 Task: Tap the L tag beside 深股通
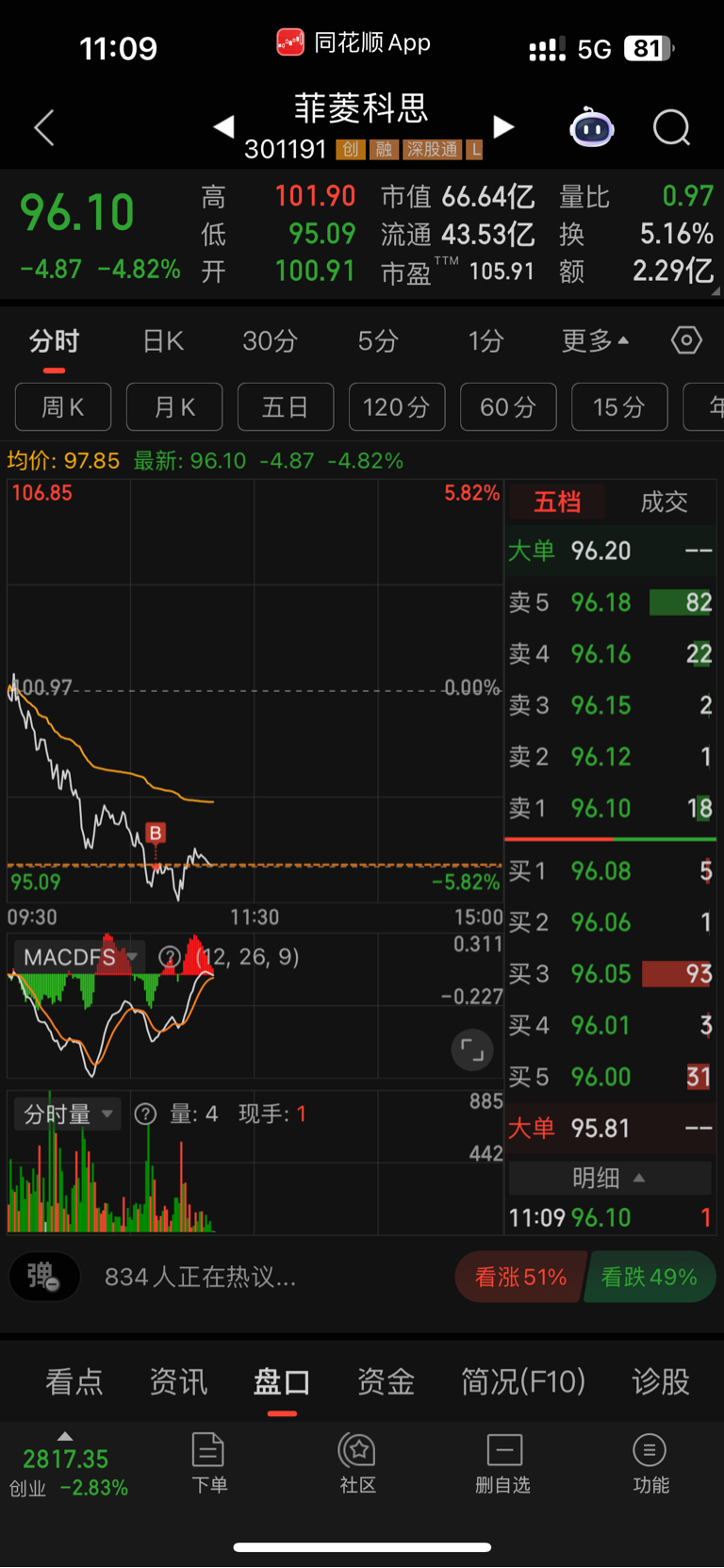point(475,149)
